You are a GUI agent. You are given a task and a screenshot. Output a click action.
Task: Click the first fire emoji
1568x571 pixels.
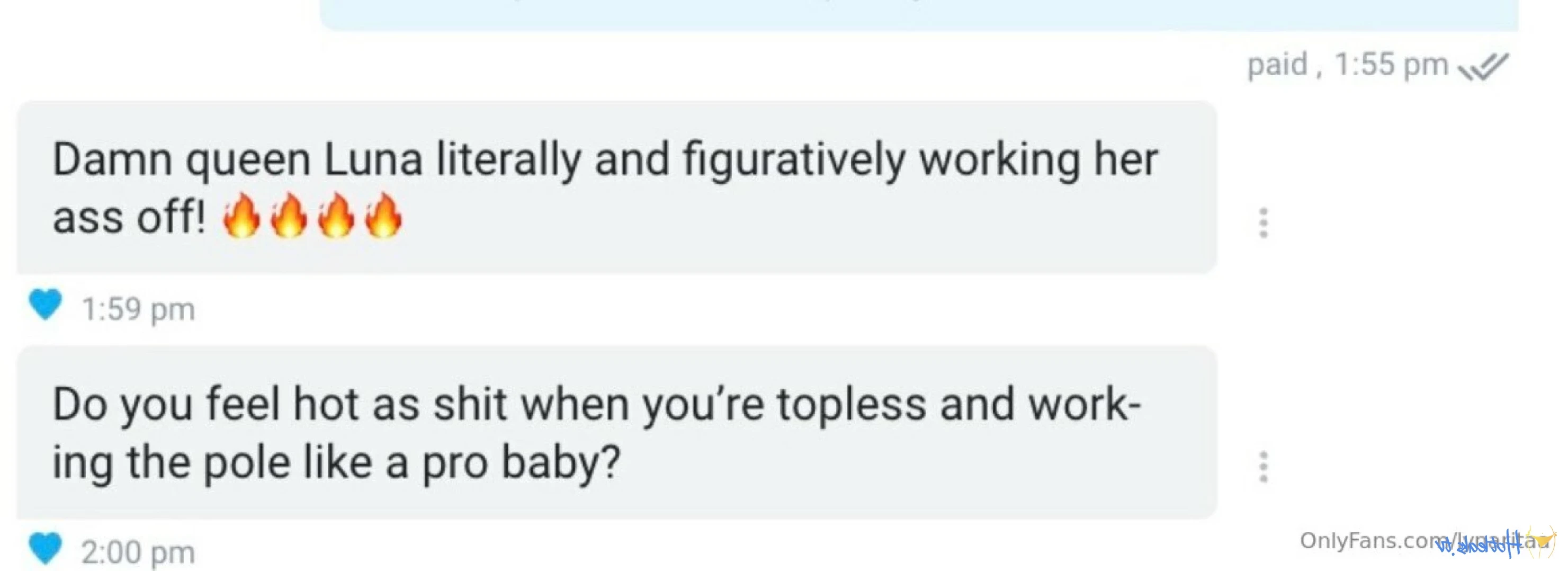tap(241, 216)
